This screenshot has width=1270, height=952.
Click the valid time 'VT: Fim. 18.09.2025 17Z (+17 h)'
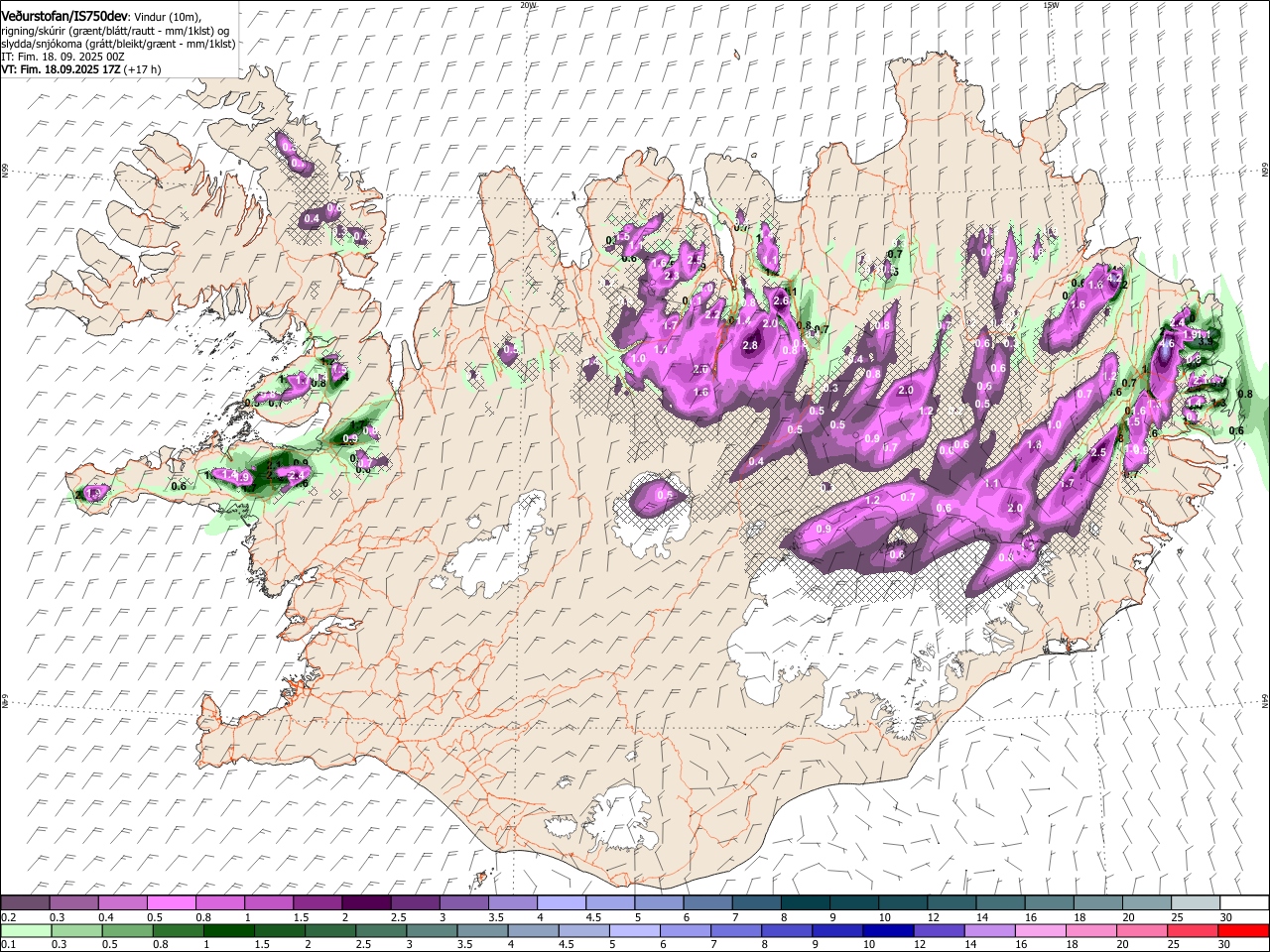[x=81, y=69]
